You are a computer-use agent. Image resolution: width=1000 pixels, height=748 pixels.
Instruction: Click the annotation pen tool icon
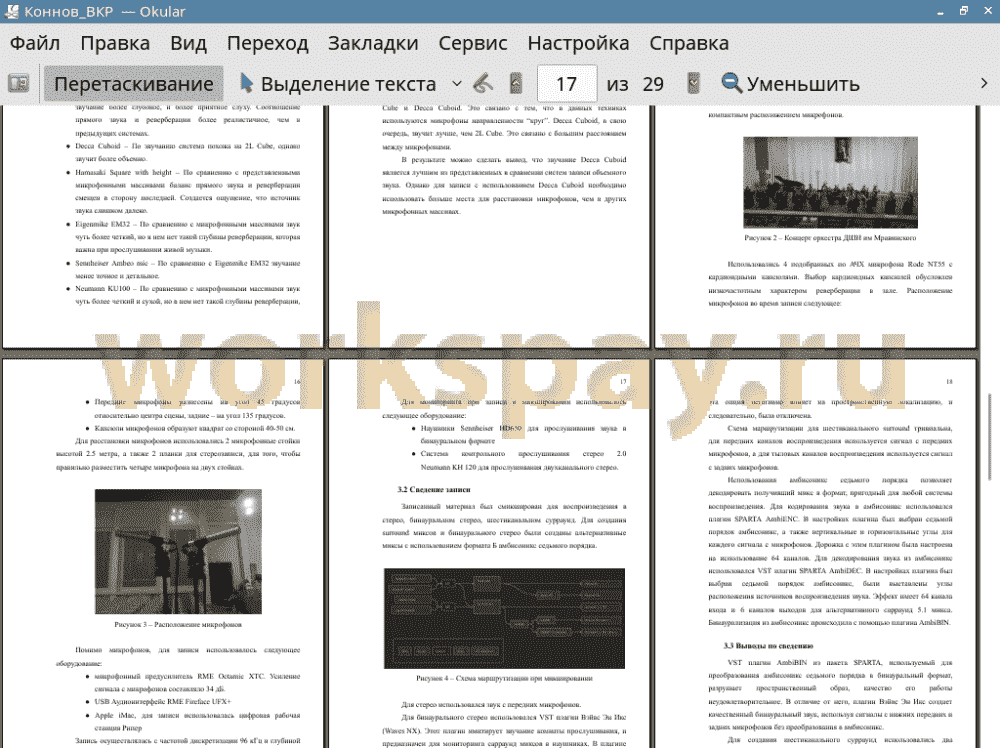point(483,84)
